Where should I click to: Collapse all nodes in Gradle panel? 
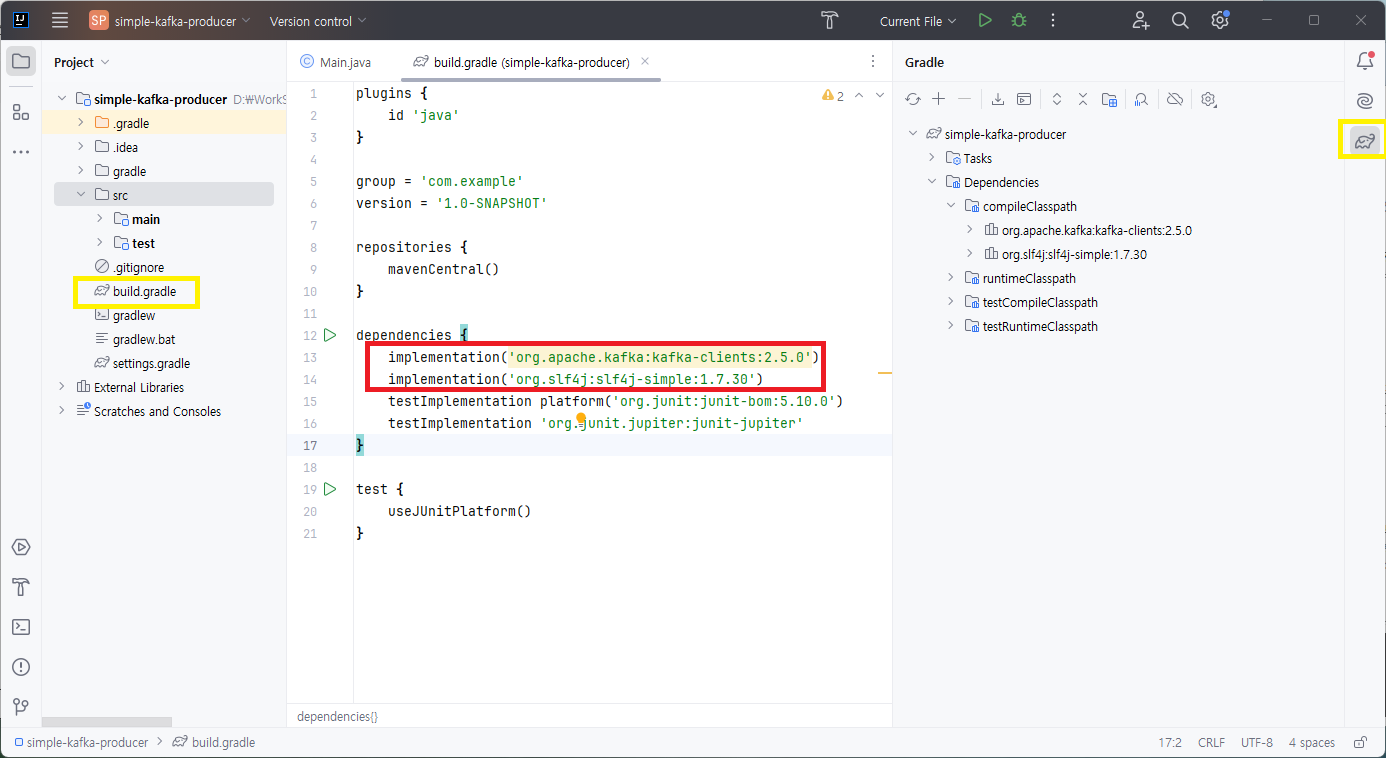point(1083,99)
